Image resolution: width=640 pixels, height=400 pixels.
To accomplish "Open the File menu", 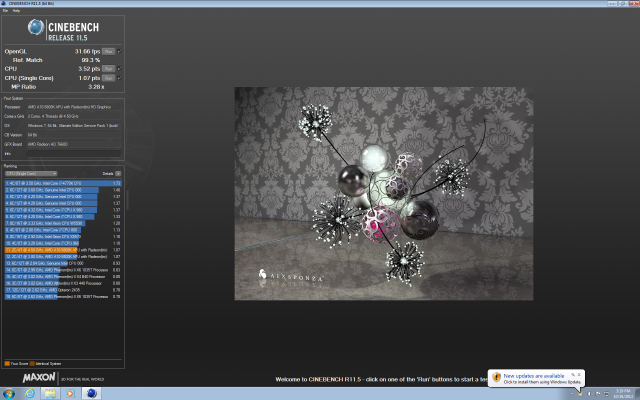I will coord(5,11).
